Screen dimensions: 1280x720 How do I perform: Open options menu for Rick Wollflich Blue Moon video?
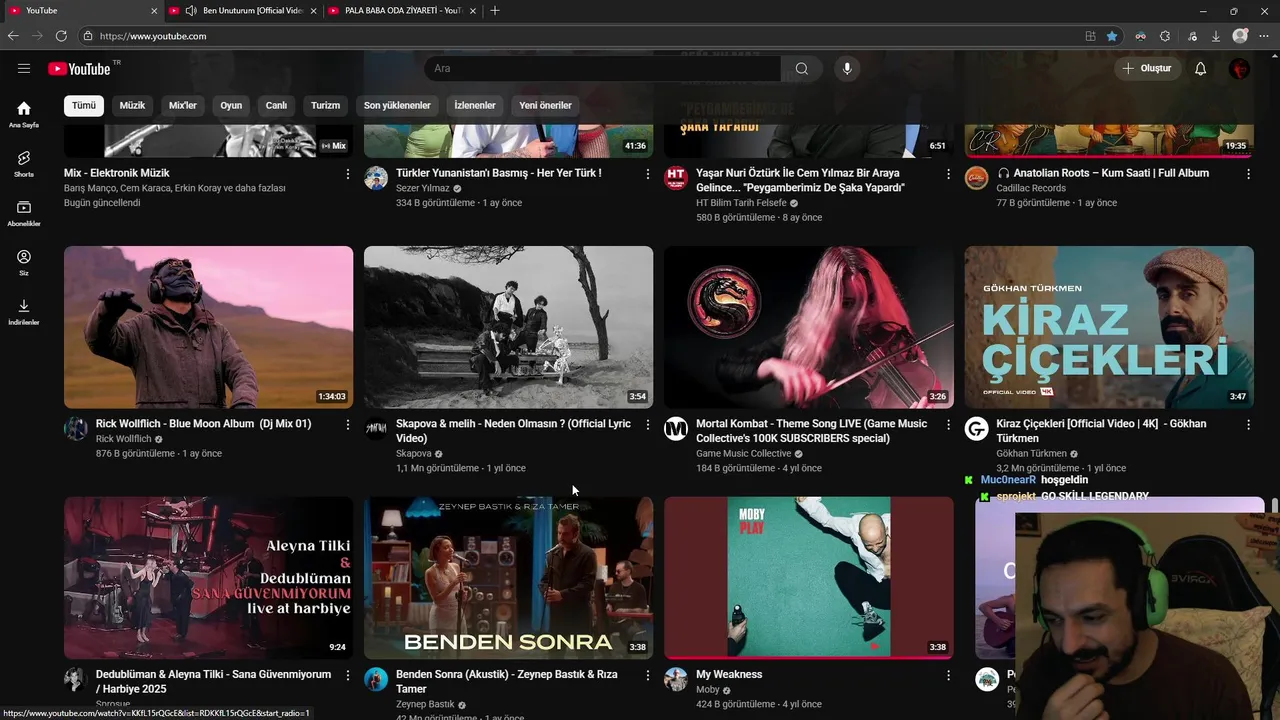pyautogui.click(x=348, y=425)
